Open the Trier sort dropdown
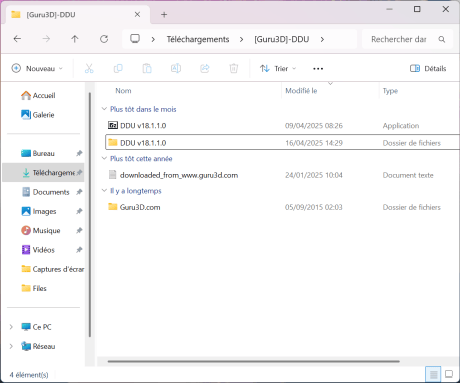Image resolution: width=460 pixels, height=383 pixels. coord(278,68)
